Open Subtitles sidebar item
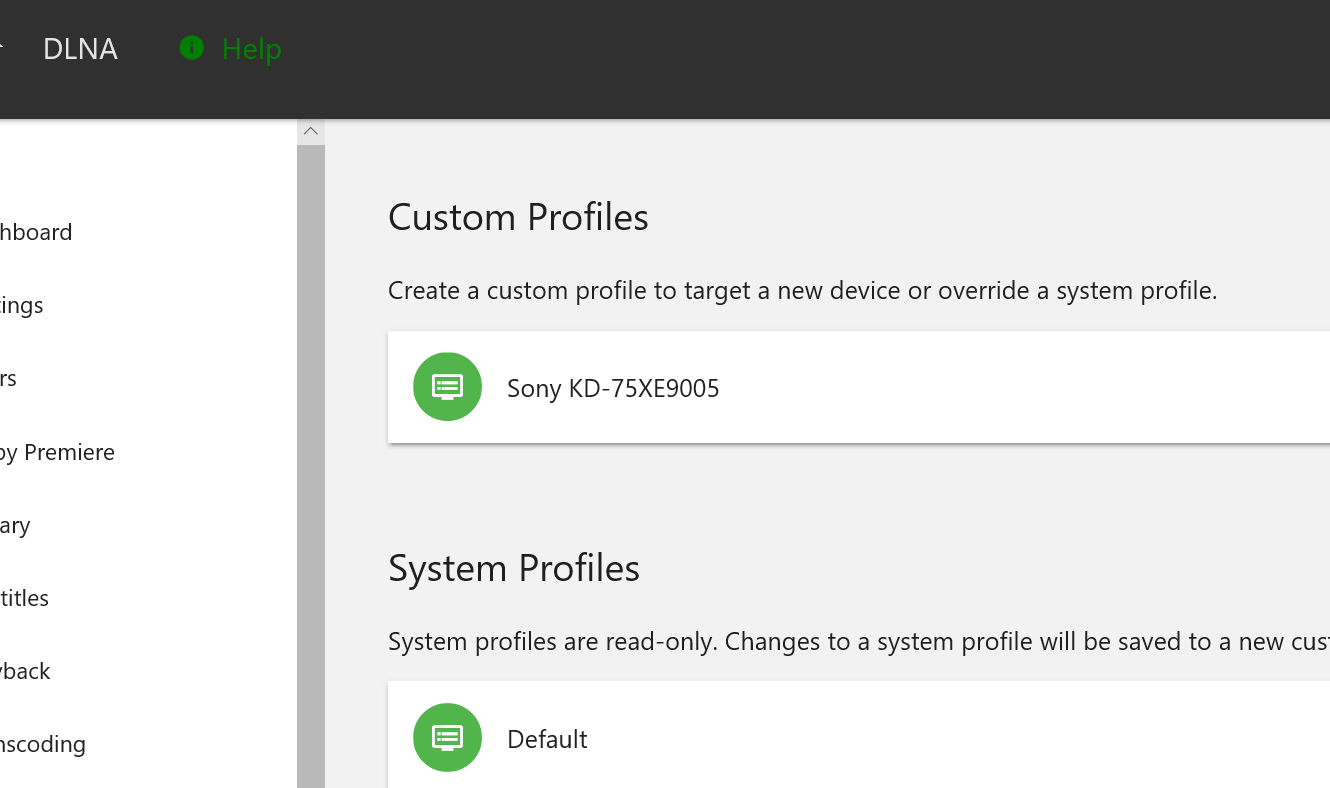 tap(25, 598)
